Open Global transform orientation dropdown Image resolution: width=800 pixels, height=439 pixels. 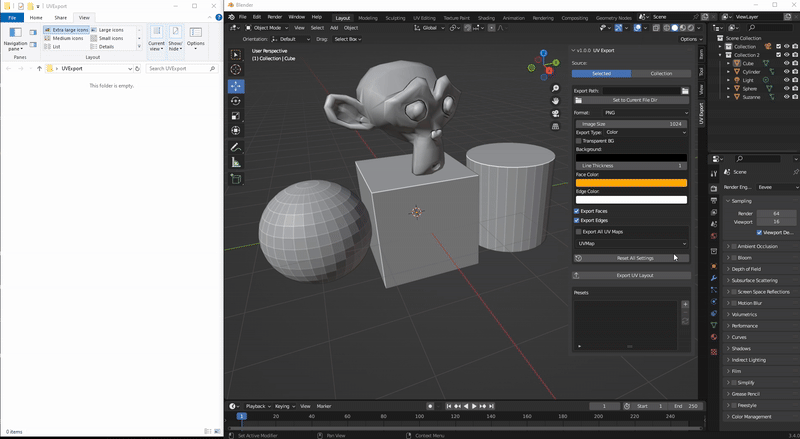coord(429,28)
